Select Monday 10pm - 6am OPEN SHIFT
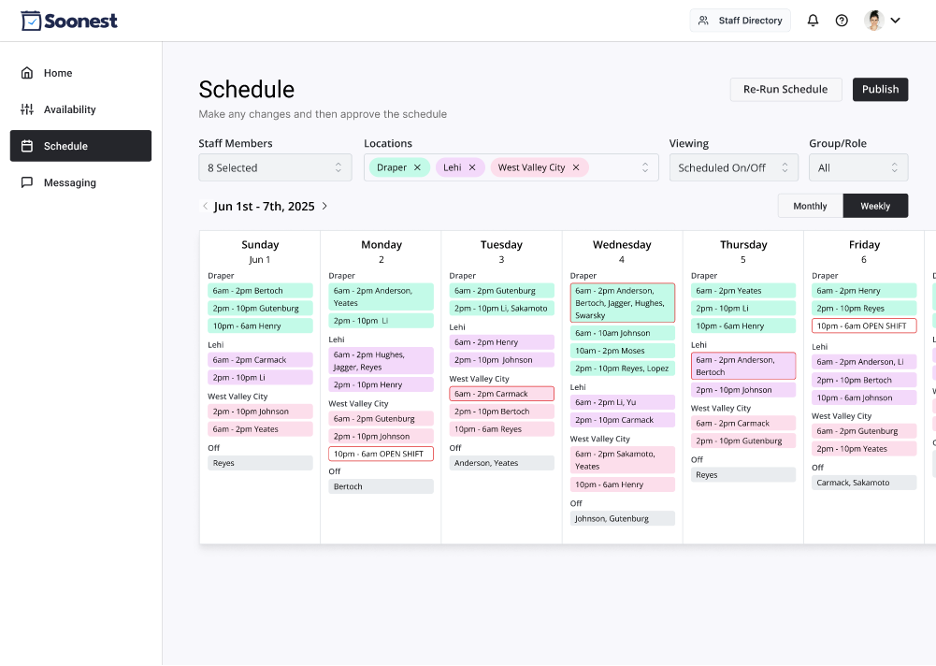The image size is (936, 666). click(x=381, y=454)
